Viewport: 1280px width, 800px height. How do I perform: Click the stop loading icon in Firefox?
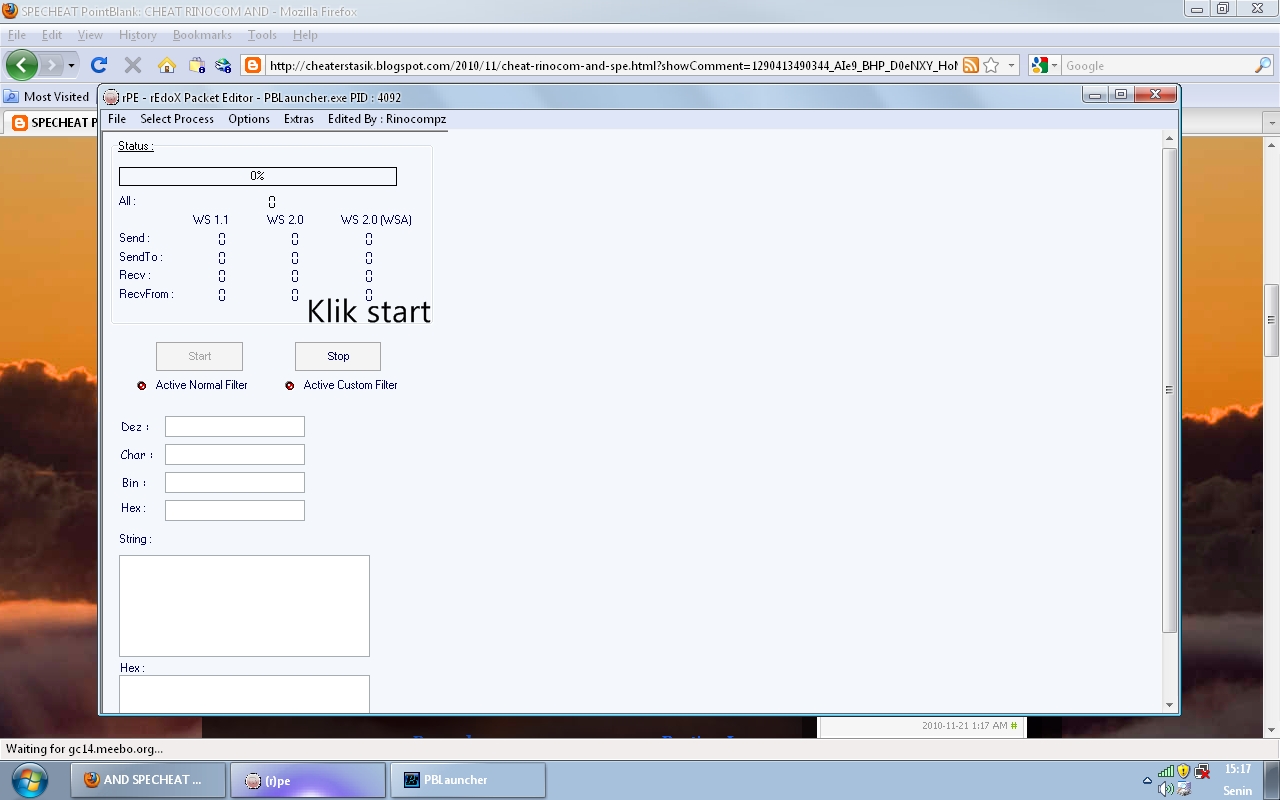[x=132, y=64]
